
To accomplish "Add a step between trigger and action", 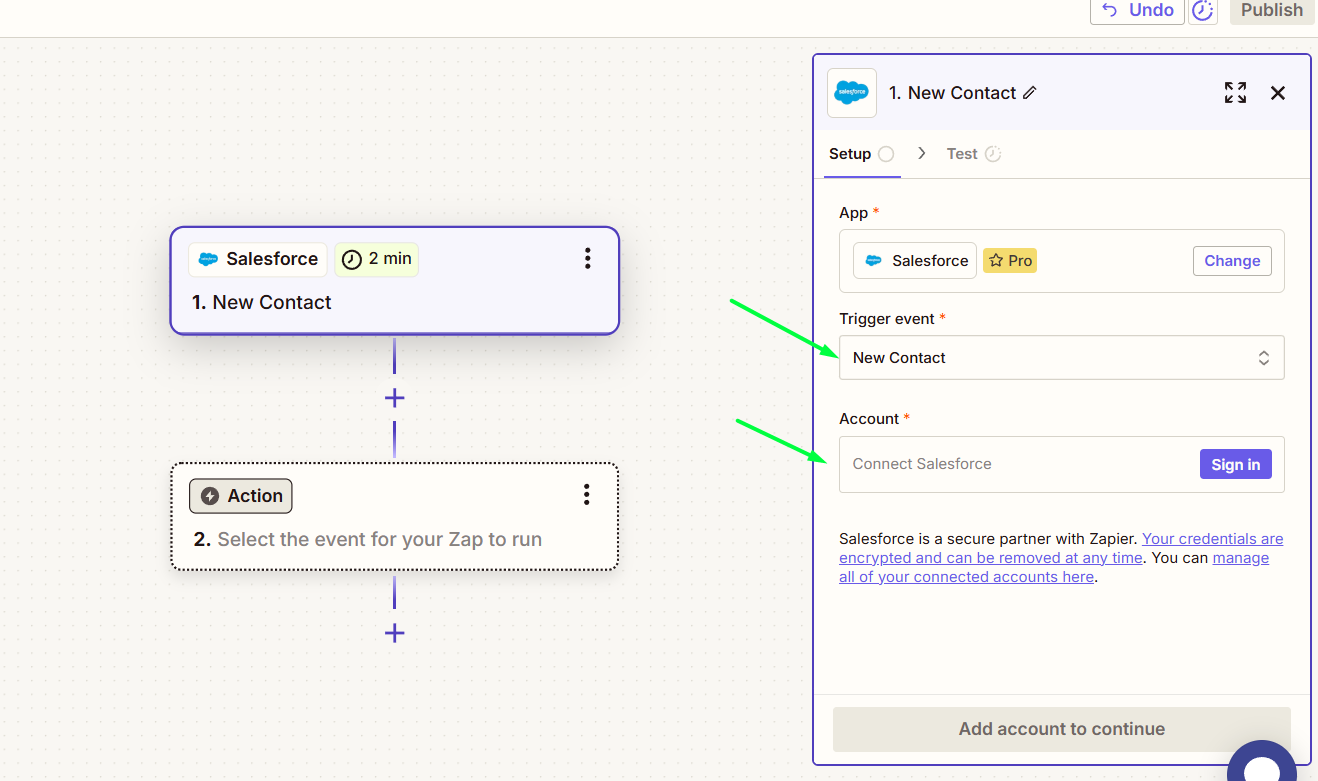I will 394,398.
